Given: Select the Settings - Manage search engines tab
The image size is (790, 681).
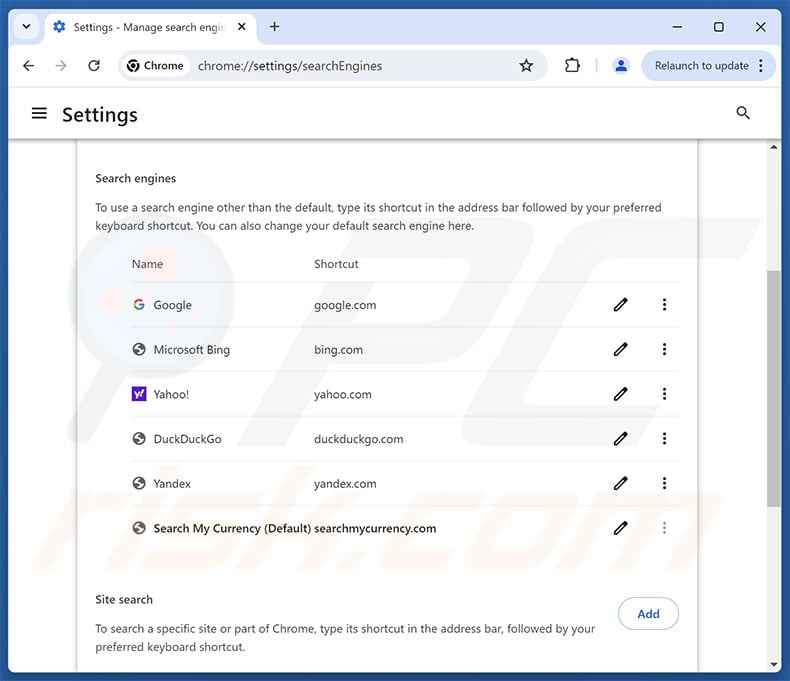Looking at the screenshot, I should coord(150,27).
